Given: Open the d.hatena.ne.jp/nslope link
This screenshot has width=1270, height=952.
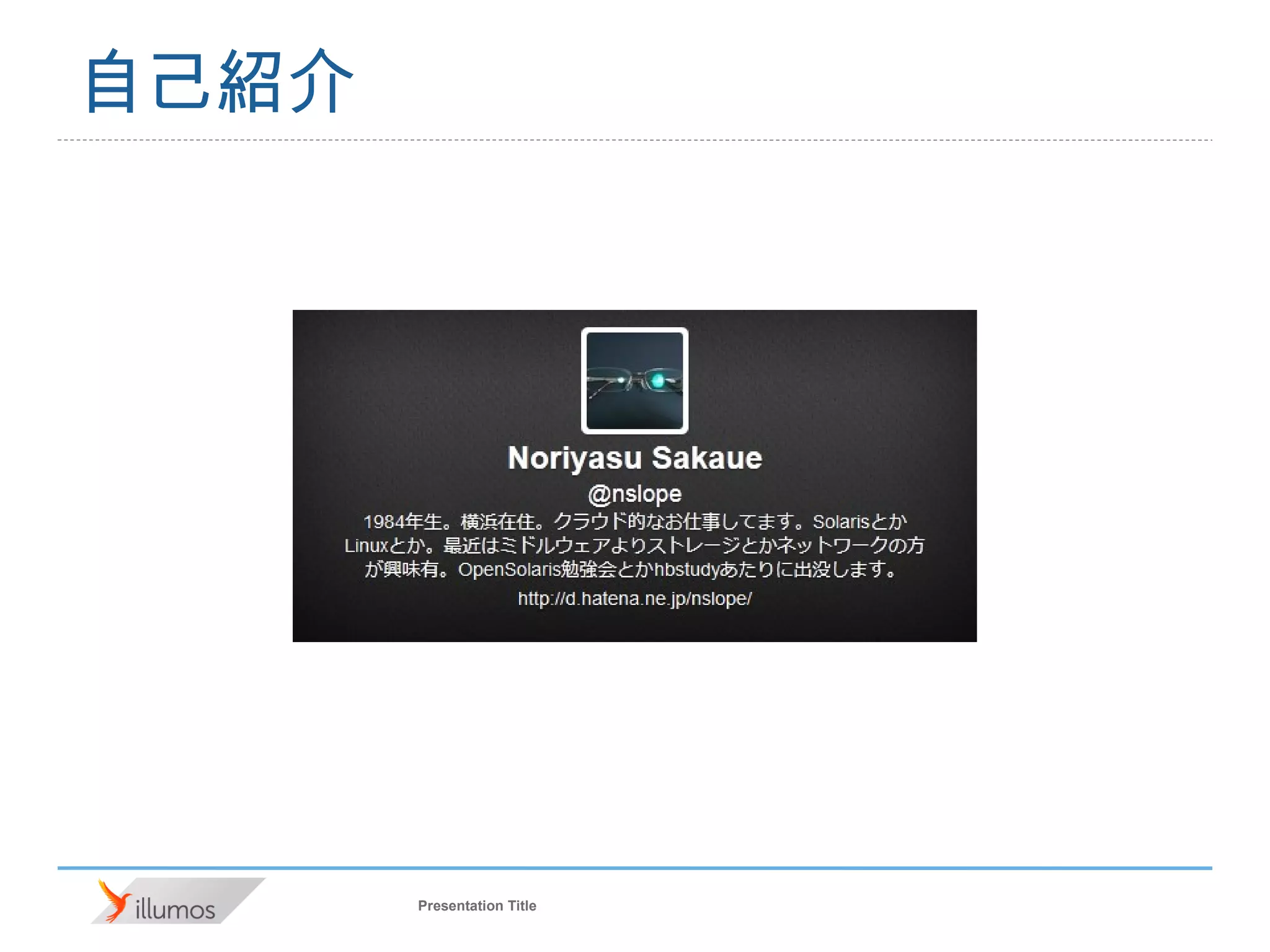Looking at the screenshot, I should 634,599.
